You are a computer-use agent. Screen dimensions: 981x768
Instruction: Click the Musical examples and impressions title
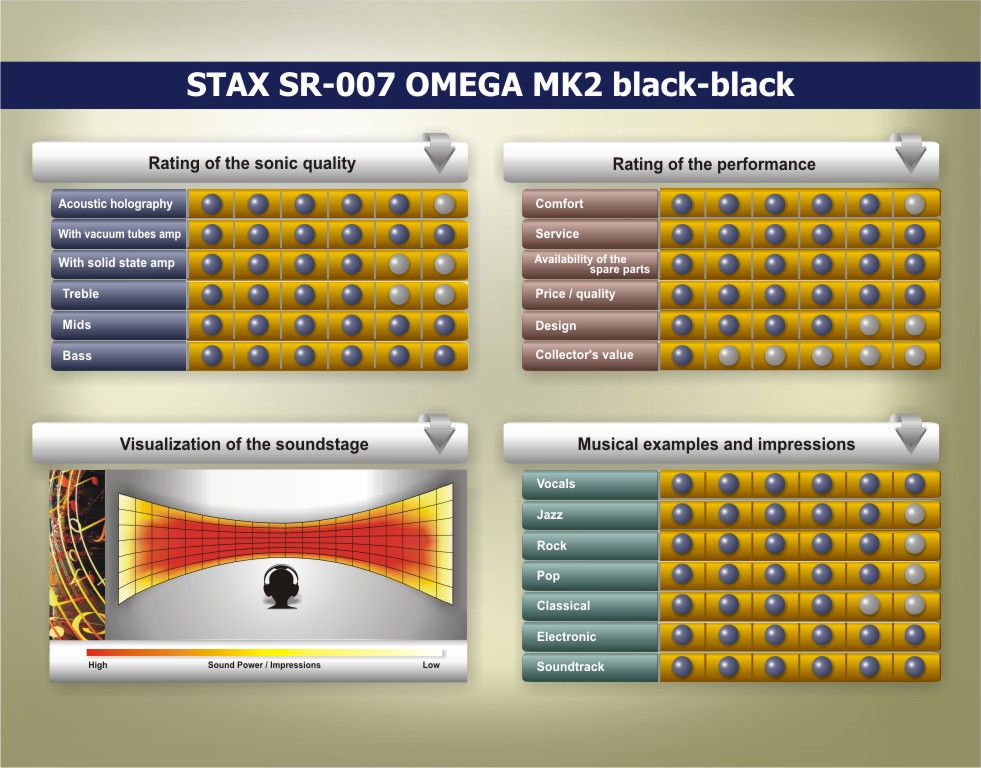(716, 444)
